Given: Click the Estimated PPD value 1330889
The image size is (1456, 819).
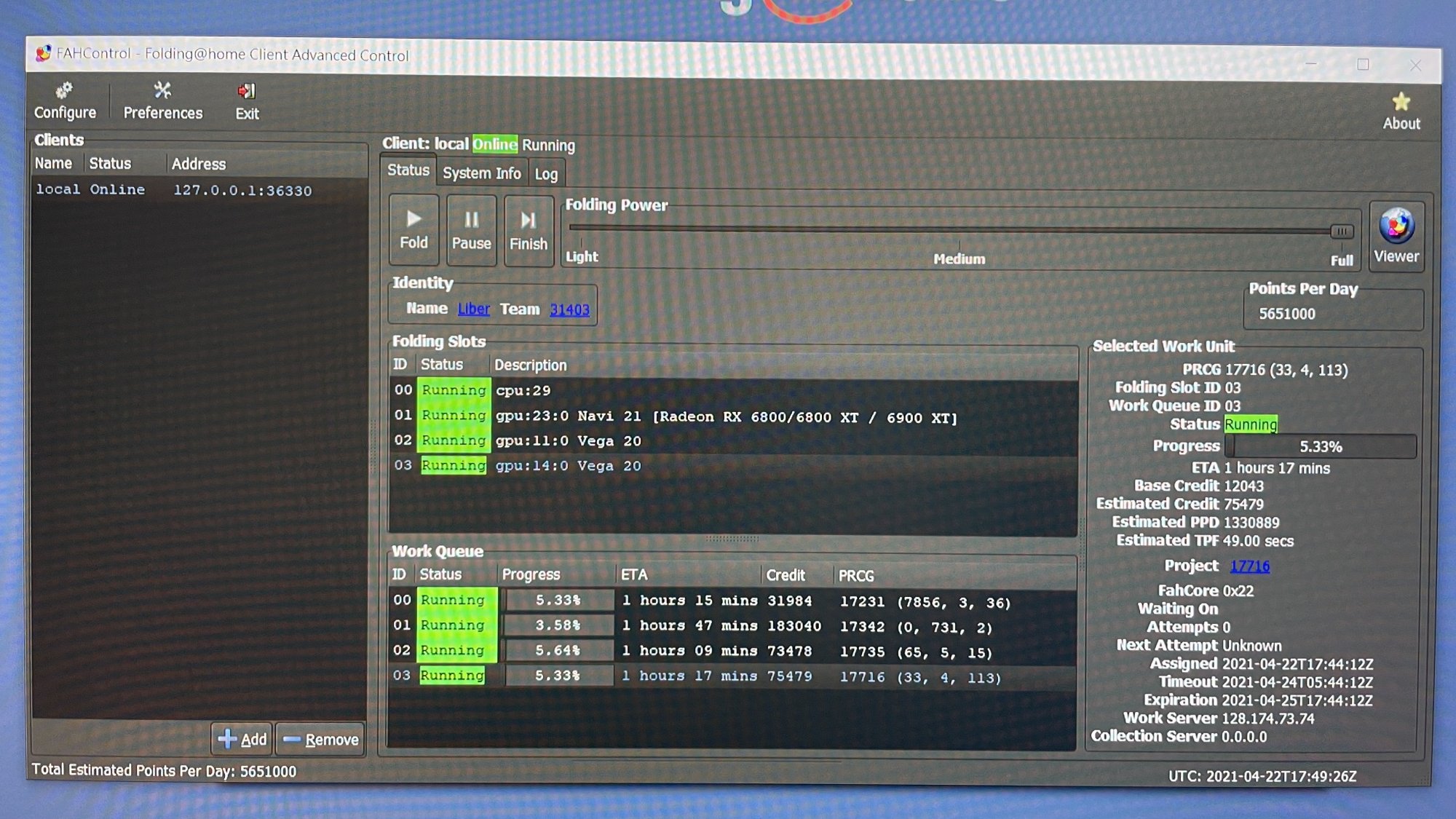Looking at the screenshot, I should [x=1251, y=523].
